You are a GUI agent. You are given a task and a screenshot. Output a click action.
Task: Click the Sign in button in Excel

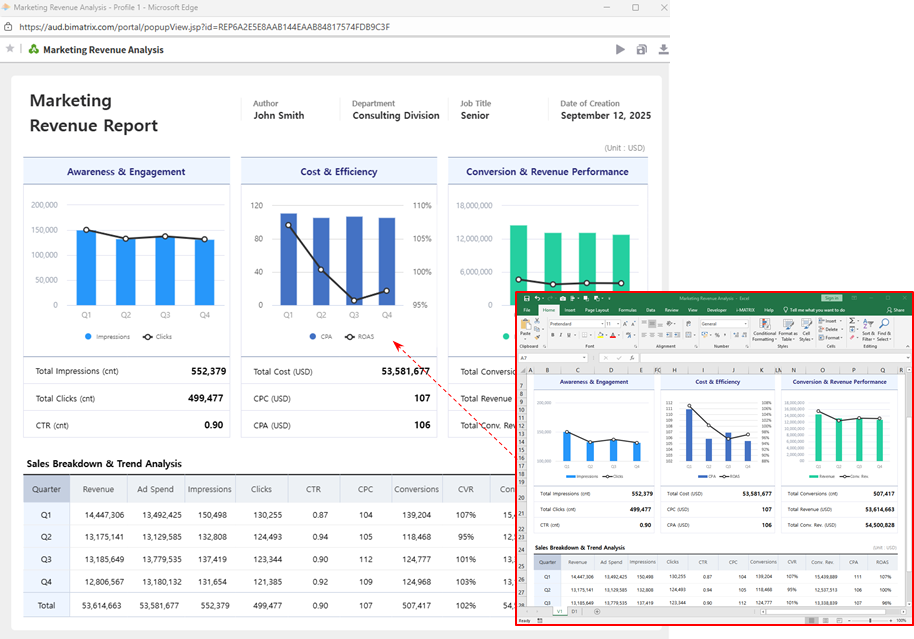(x=831, y=298)
